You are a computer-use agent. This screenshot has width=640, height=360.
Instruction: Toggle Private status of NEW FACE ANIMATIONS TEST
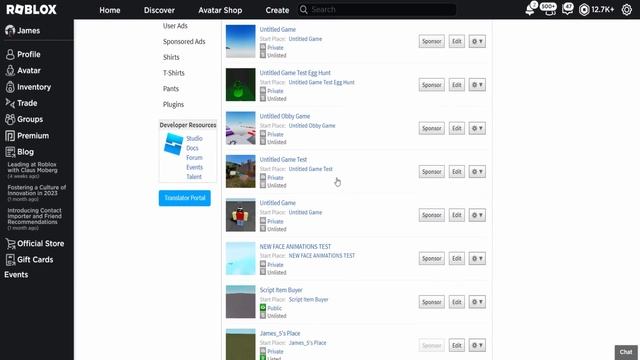point(271,264)
